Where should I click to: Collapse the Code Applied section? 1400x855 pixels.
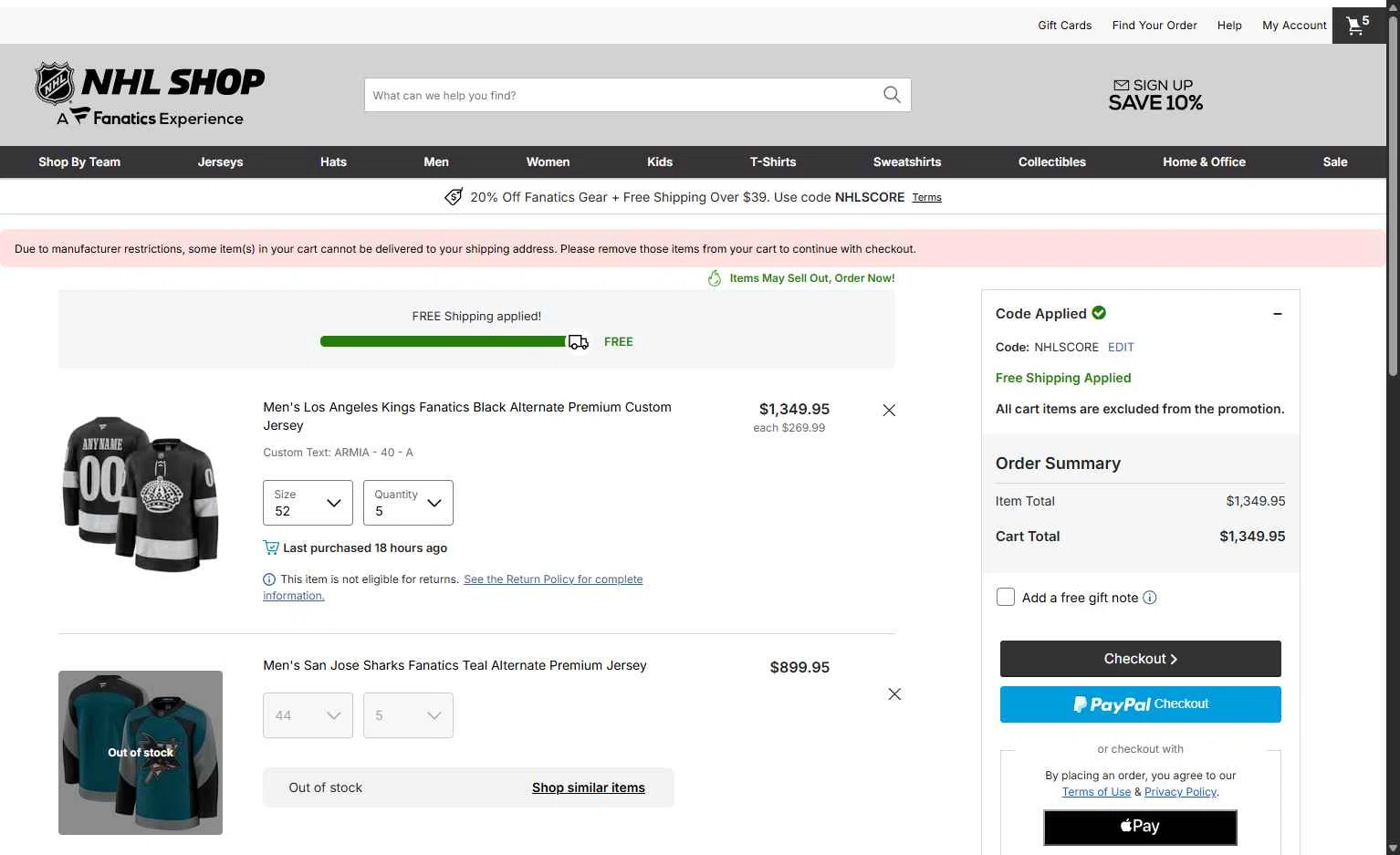click(1278, 314)
